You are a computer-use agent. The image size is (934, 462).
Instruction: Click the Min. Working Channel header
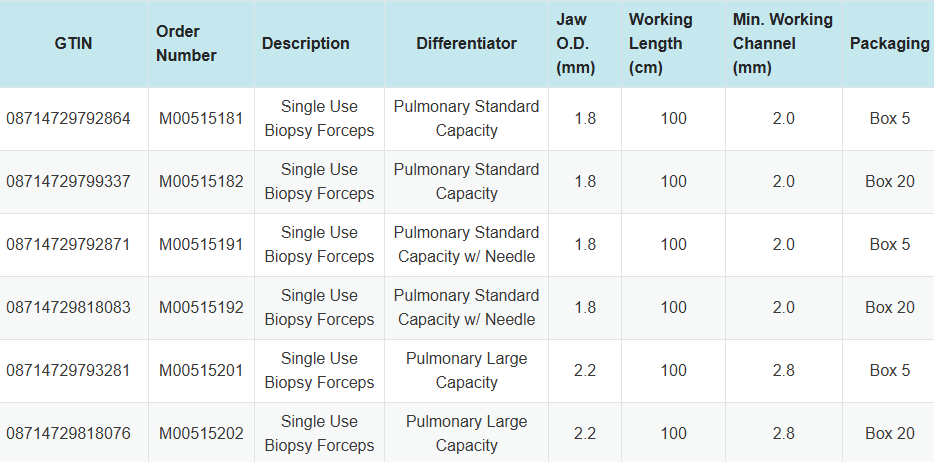point(782,44)
